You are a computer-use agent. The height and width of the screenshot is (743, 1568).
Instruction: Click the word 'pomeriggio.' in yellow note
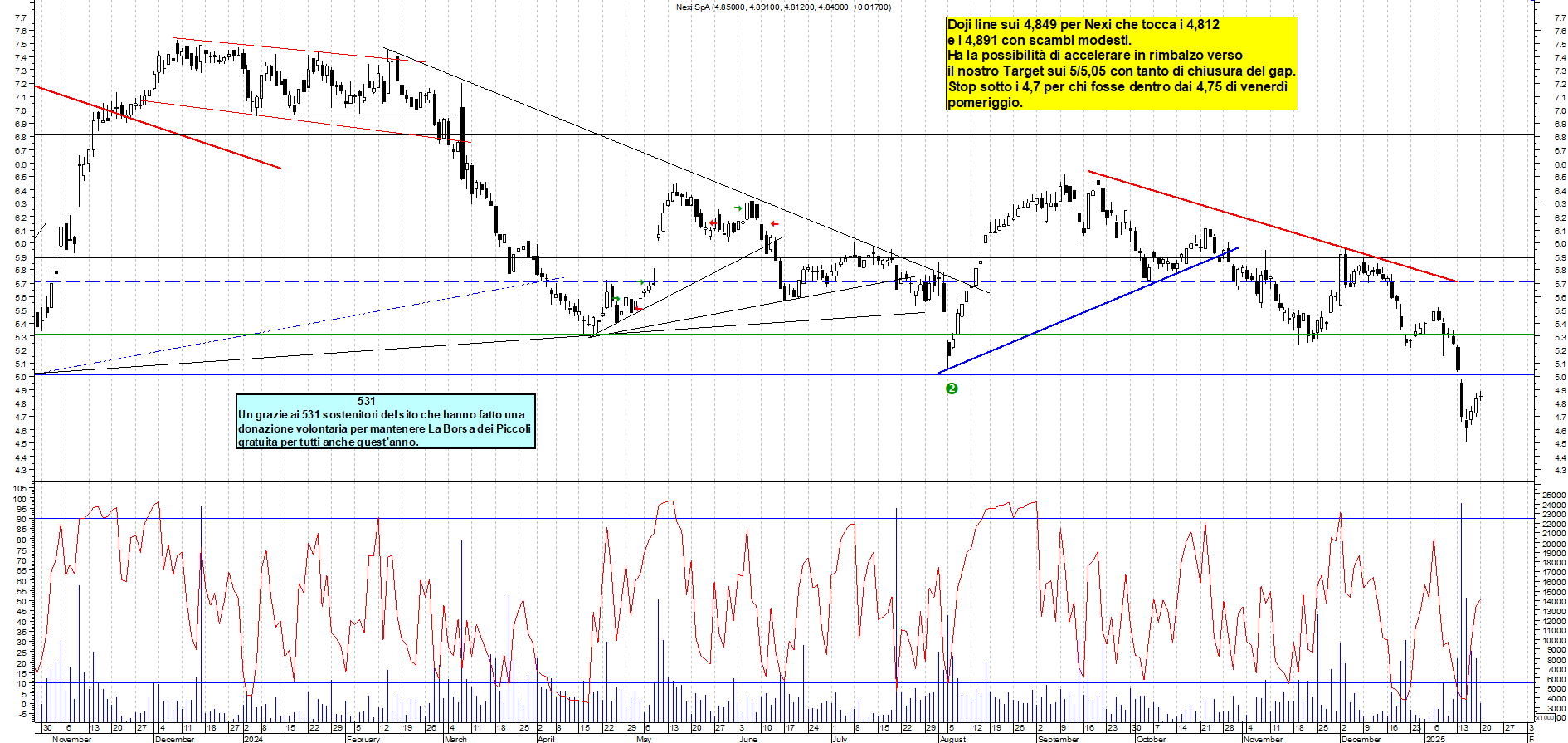coord(985,103)
